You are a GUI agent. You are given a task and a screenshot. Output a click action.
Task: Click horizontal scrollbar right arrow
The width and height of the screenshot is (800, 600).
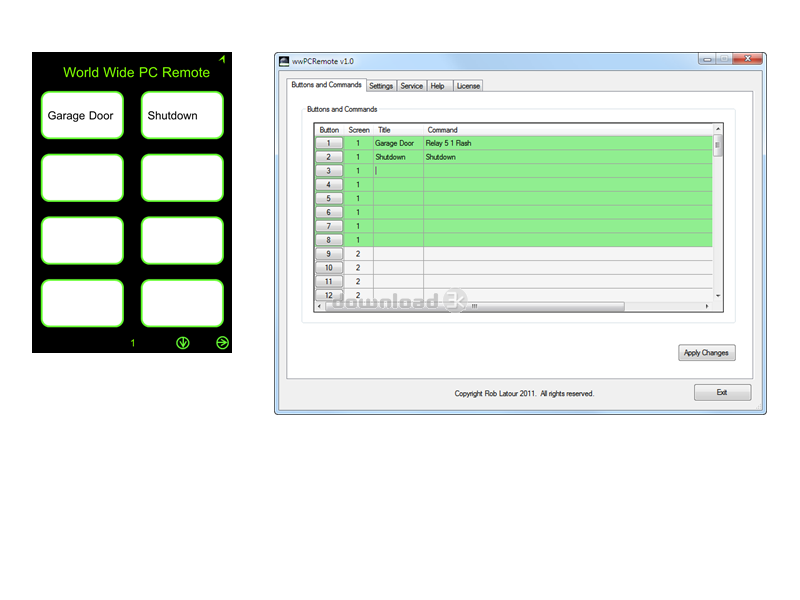[x=707, y=306]
